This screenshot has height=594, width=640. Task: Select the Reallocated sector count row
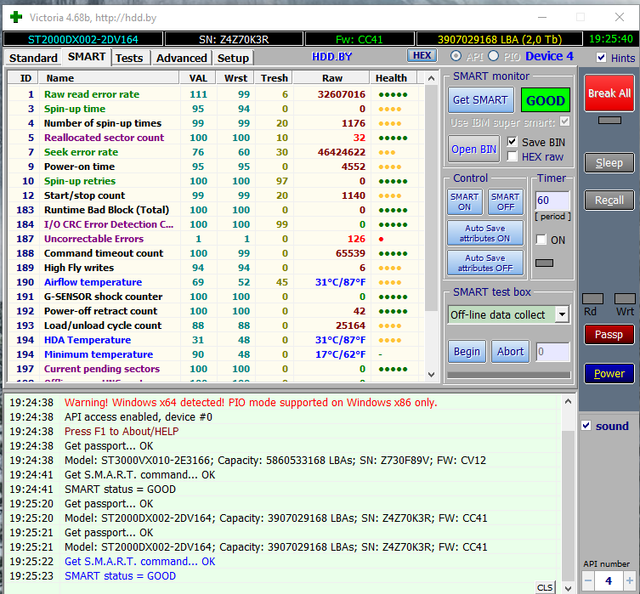[215, 138]
